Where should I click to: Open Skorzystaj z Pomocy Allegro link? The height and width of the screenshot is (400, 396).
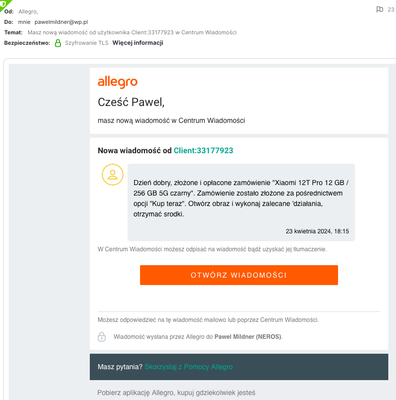188,367
